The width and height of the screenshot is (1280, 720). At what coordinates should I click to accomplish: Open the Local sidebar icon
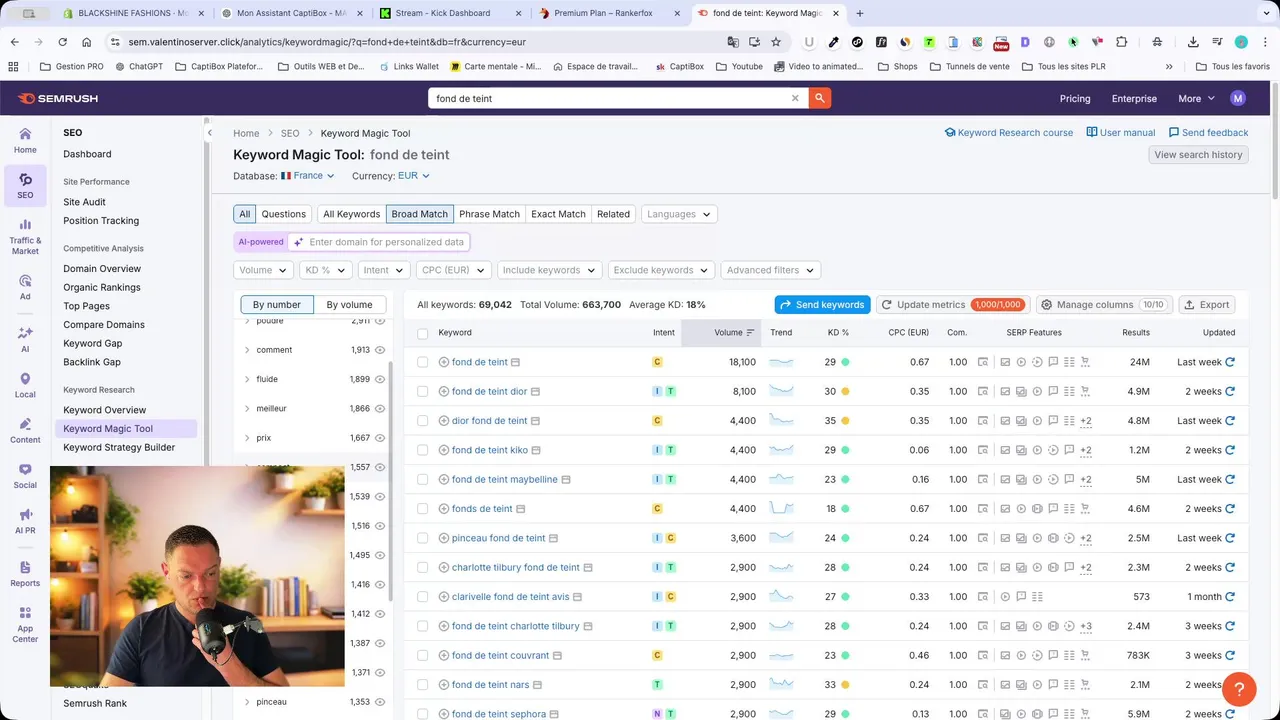pos(25,386)
